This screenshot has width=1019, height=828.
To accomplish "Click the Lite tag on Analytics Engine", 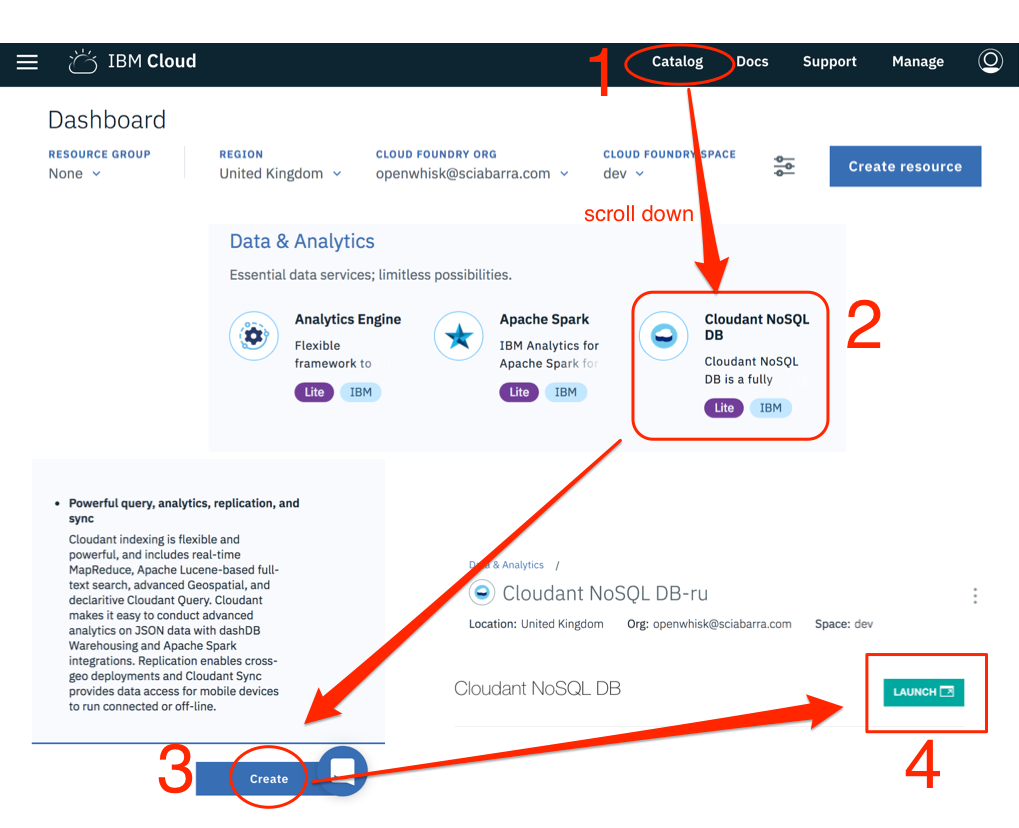I will tap(314, 392).
